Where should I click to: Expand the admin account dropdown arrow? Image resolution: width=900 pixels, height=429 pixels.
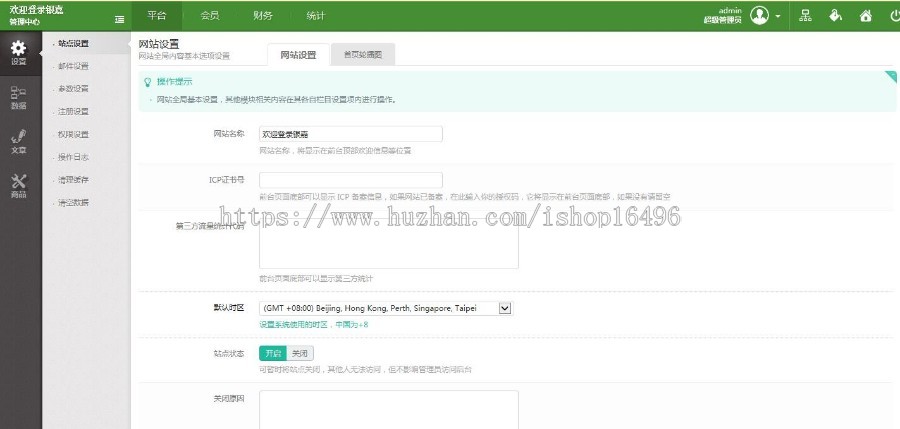click(x=778, y=16)
